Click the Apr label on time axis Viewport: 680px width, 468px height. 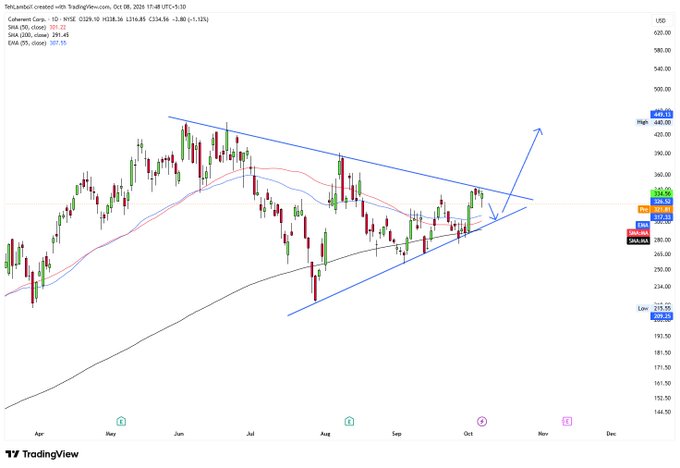point(39,433)
